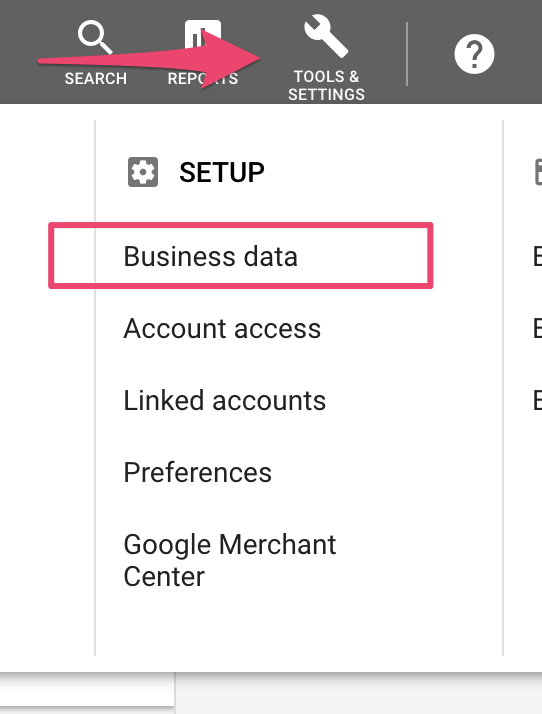Click the Setup gear icon
The height and width of the screenshot is (714, 542).
pos(143,172)
